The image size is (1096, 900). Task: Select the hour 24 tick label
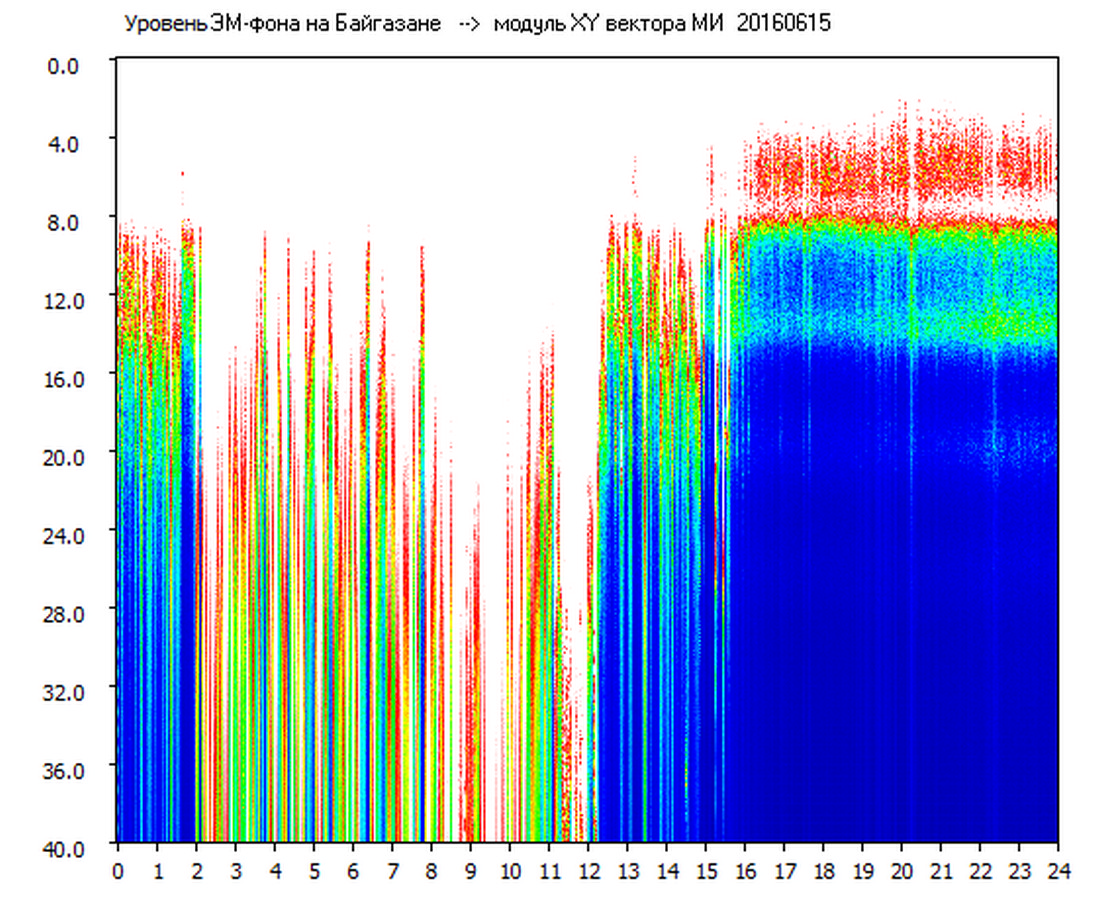click(x=1057, y=871)
